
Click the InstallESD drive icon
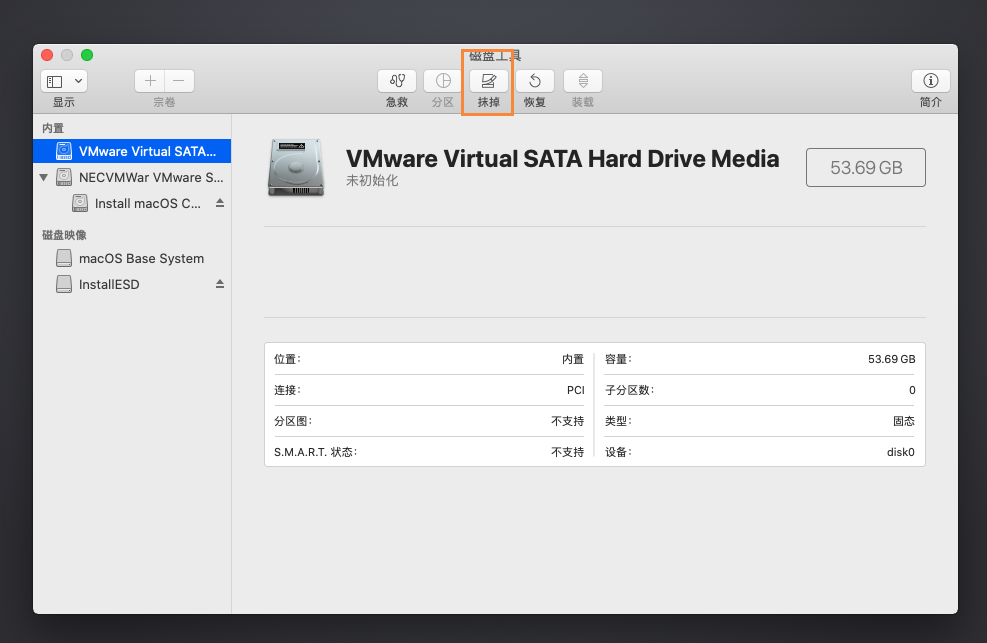click(64, 284)
